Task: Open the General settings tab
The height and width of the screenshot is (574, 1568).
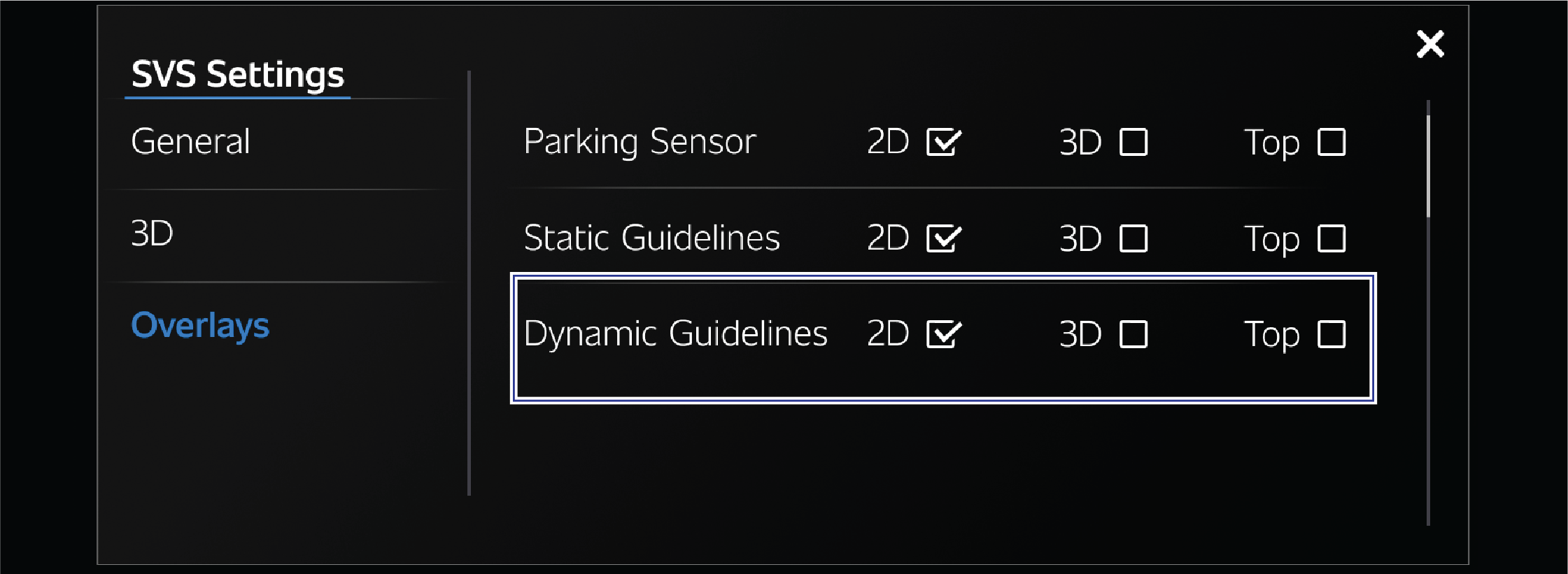Action: click(190, 141)
